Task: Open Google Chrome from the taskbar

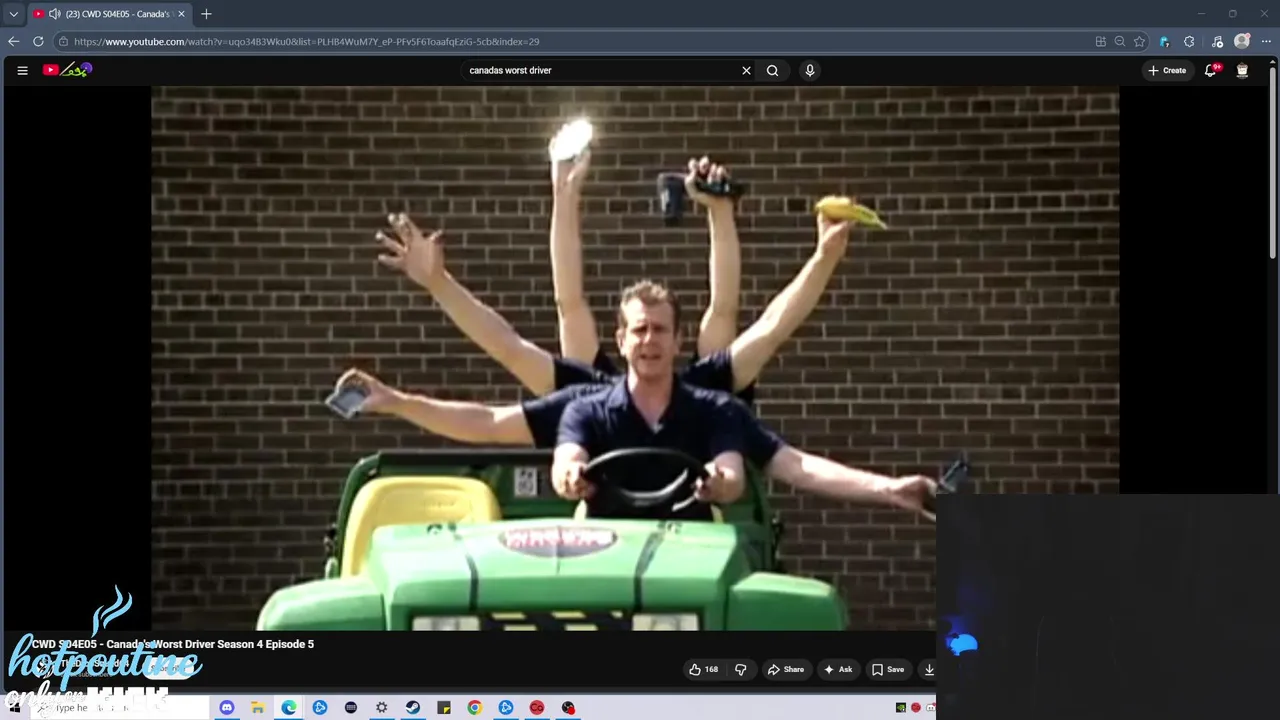Action: pos(475,708)
